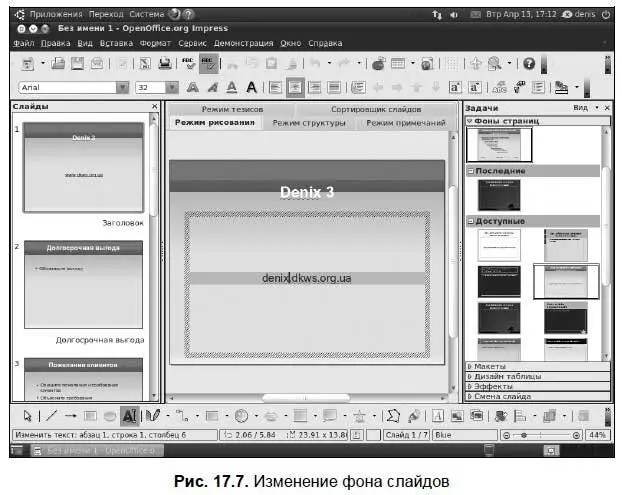Click the Zoom magnifier icon

tap(495, 63)
